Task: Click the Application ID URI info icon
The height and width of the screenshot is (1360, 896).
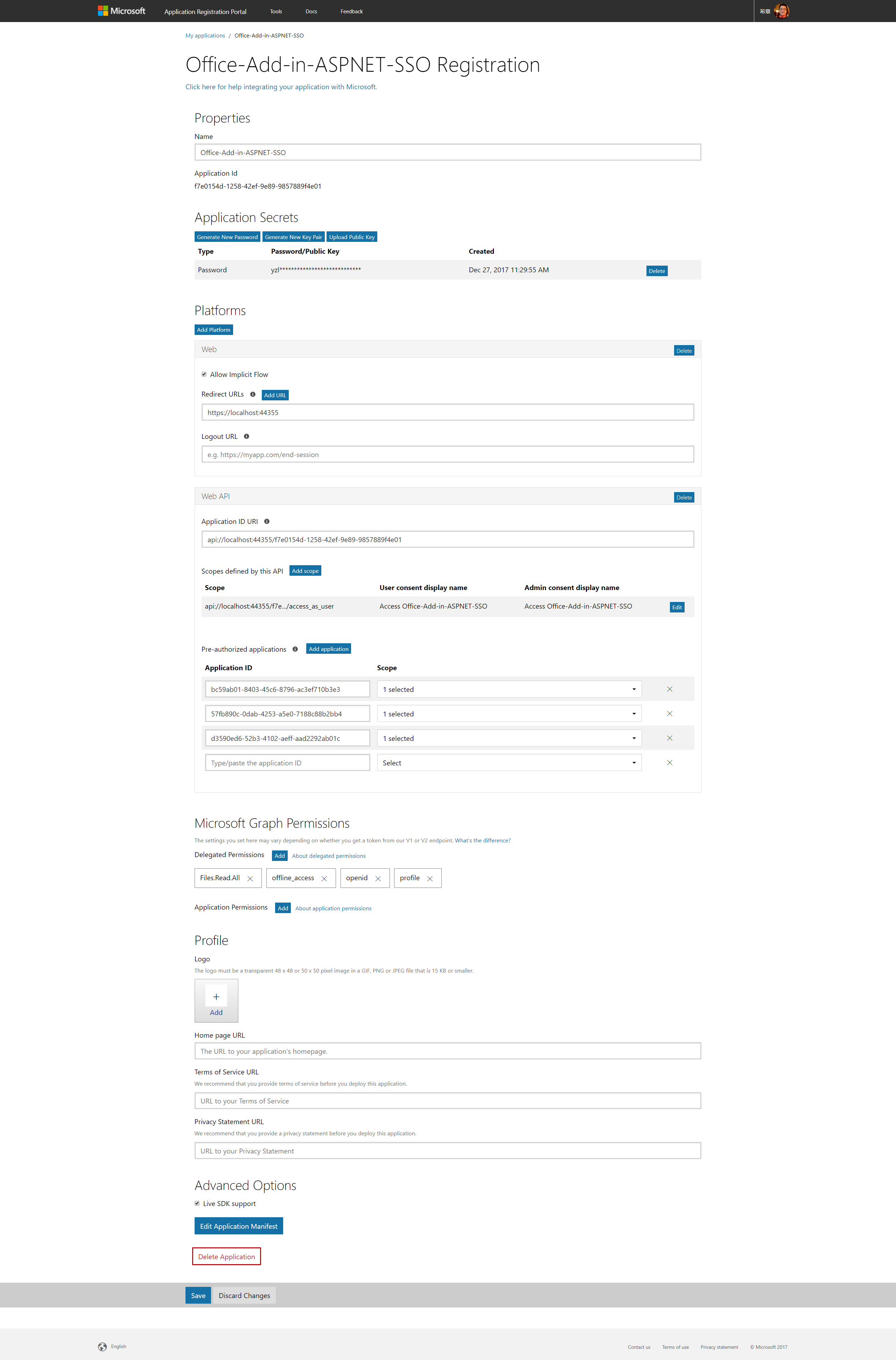Action: coord(267,522)
